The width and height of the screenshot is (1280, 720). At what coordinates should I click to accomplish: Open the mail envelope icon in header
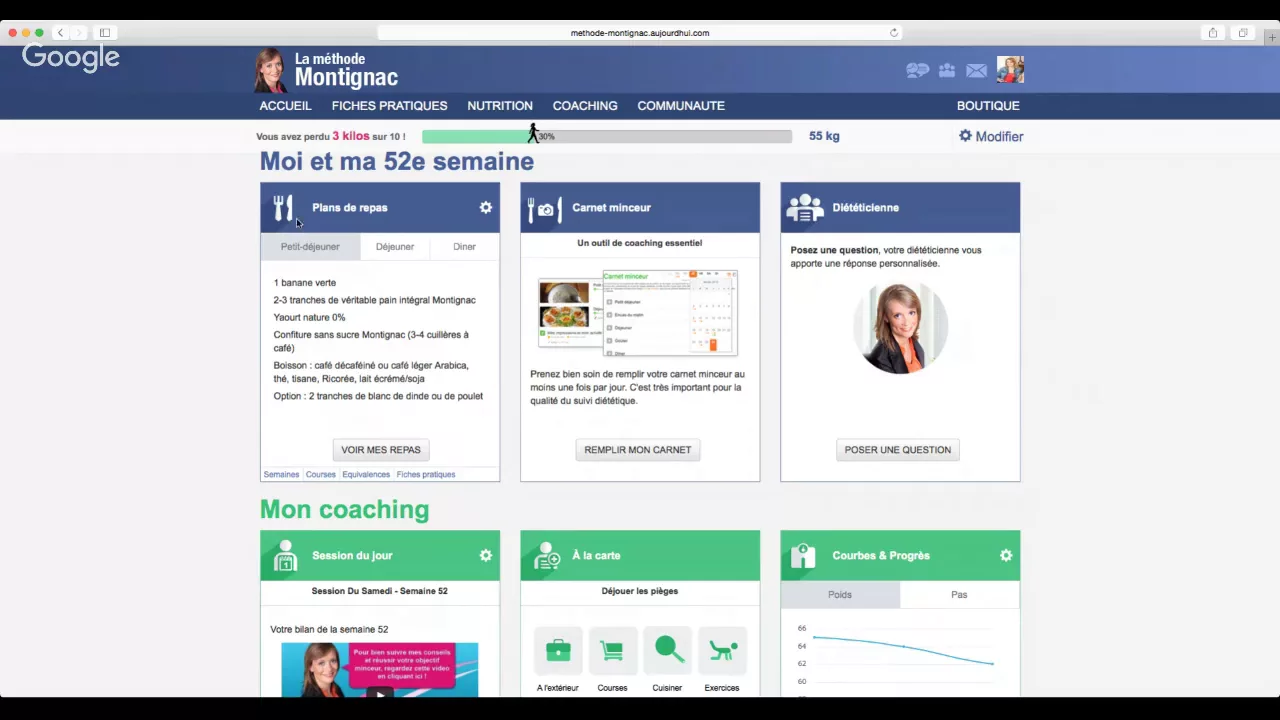click(x=976, y=70)
